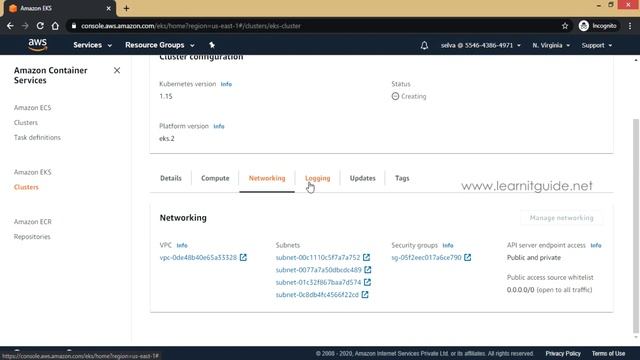Open Platform version Info link
This screenshot has width=640, height=360.
[219, 126]
